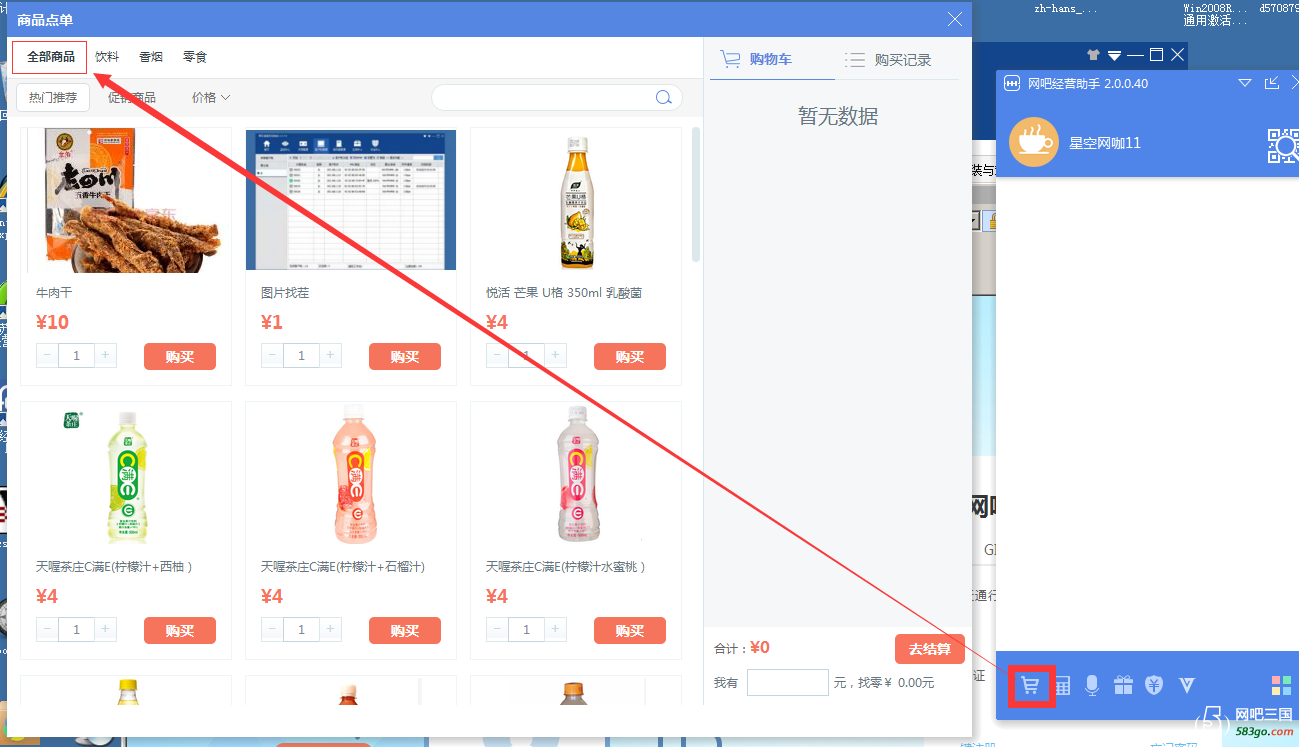Click the collapse-to-corner icon in 网吧经营助手 title bar
Image resolution: width=1299 pixels, height=747 pixels.
[1272, 83]
